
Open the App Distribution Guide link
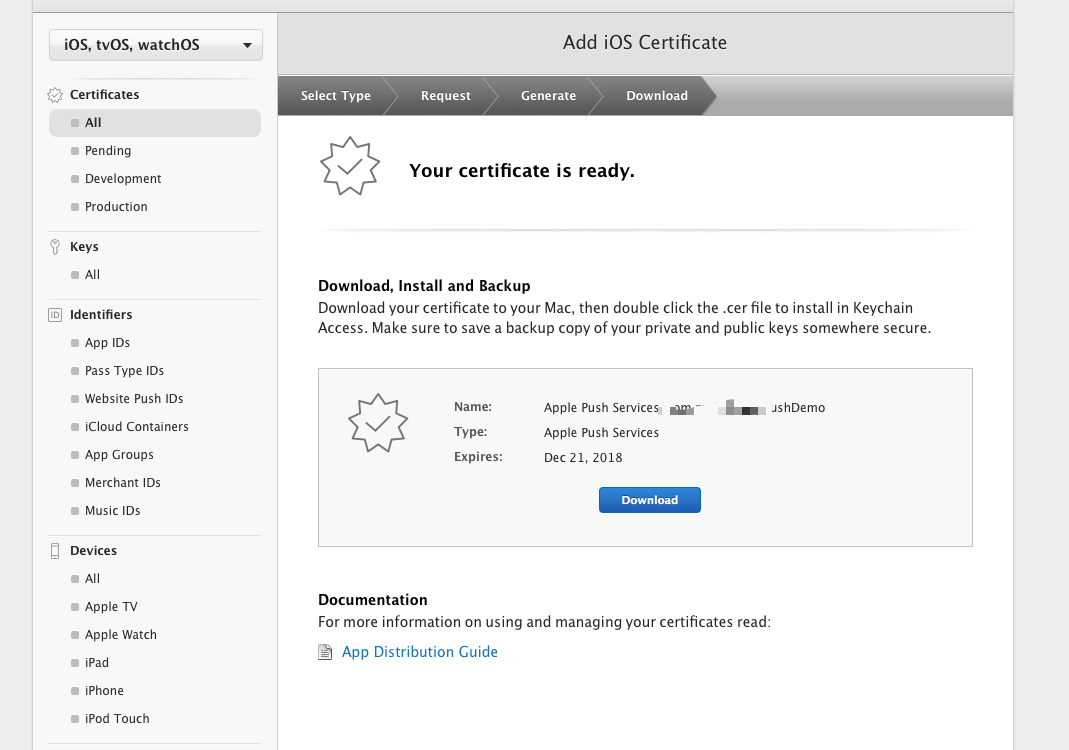(420, 652)
